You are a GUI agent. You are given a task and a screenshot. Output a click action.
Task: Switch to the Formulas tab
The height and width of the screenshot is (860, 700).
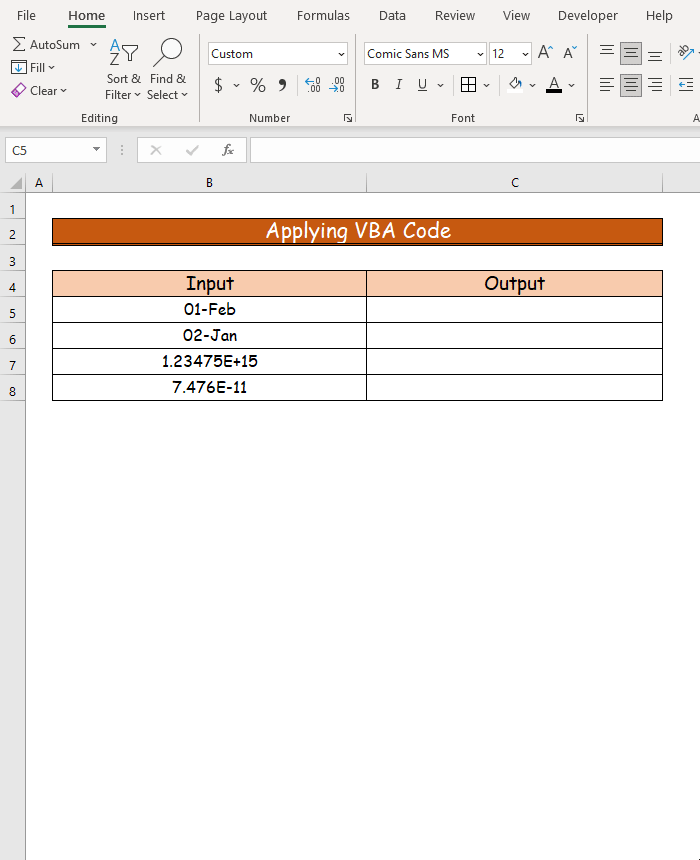[323, 15]
